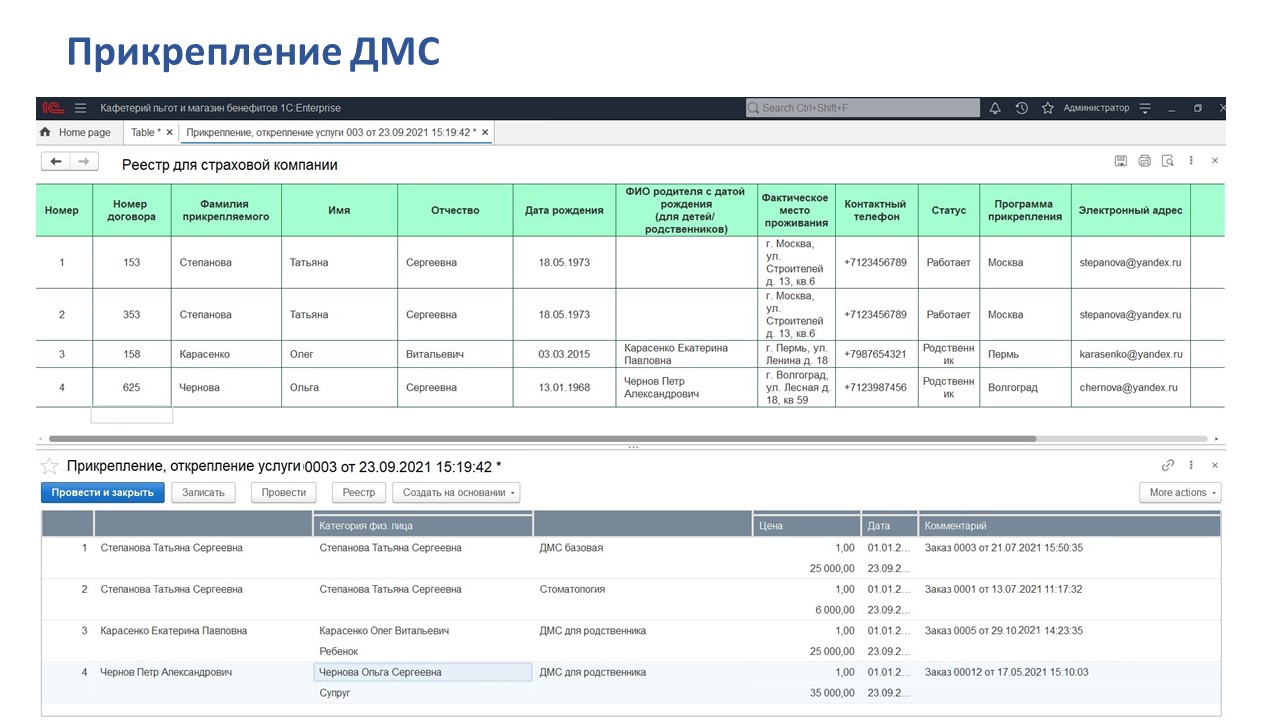Image resolution: width=1280 pixels, height=720 pixels.
Task: Click the price 35 000,00 cell
Action: (806, 693)
